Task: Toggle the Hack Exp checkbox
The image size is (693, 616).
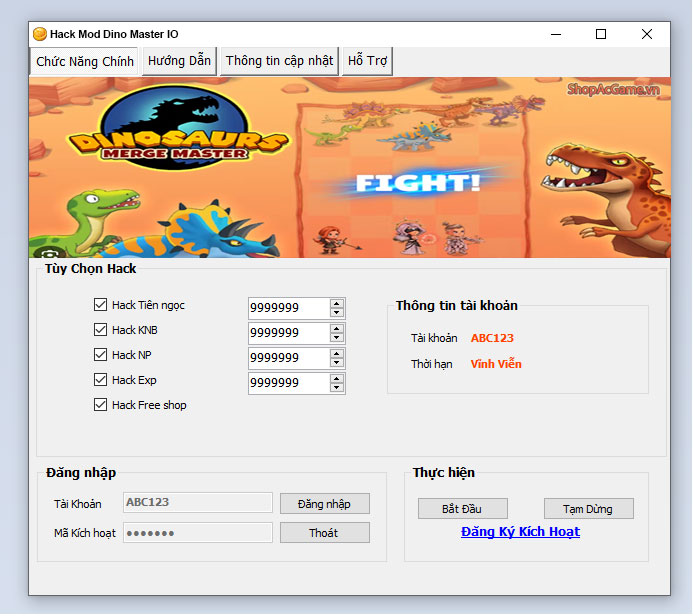Action: pyautogui.click(x=100, y=380)
